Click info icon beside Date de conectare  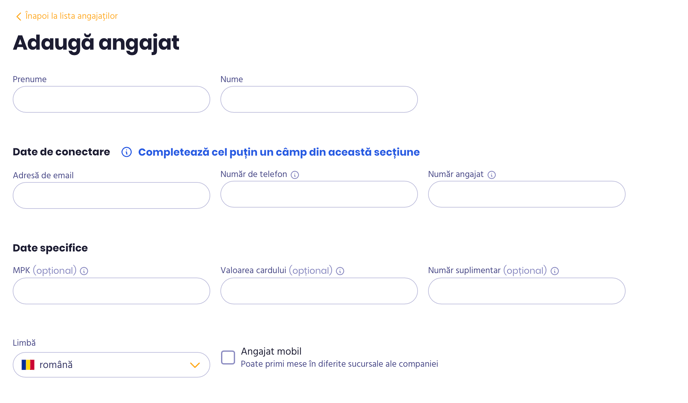point(127,152)
